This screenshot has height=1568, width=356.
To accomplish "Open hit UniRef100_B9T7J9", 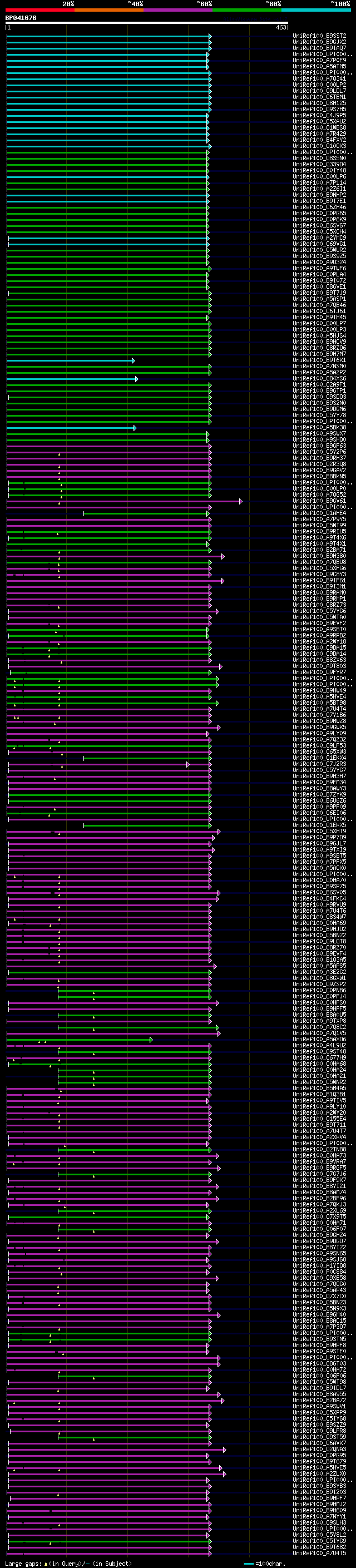I will 319,293.
